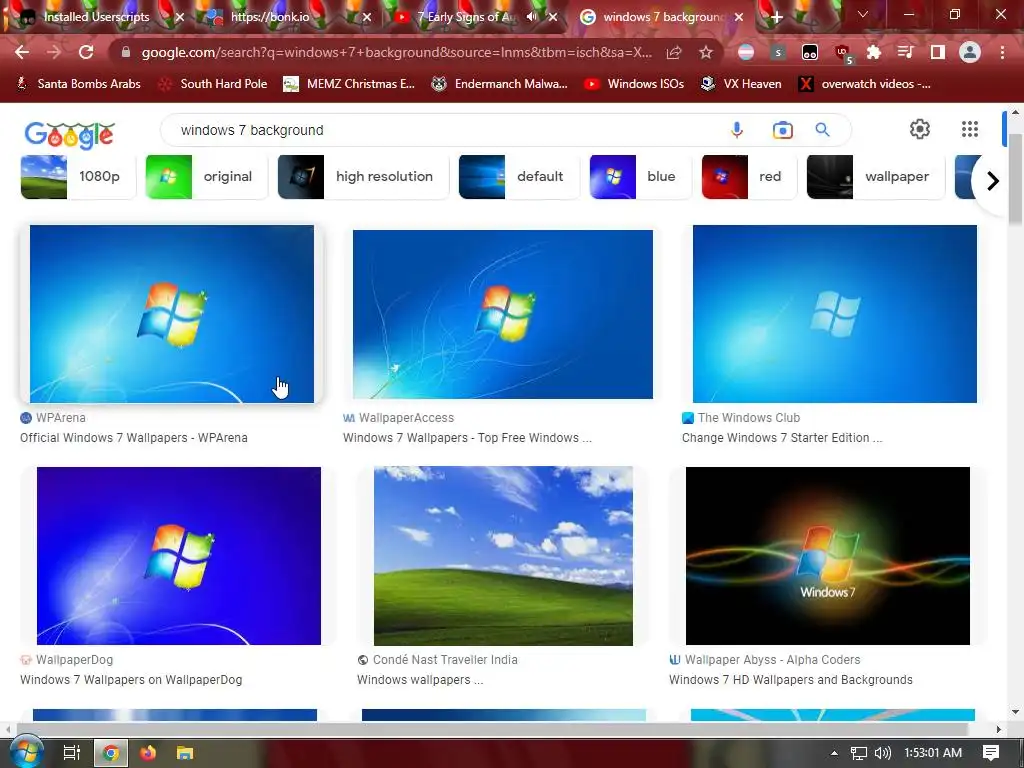Click the forward navigation arrow
Screen dimensions: 1024x768
click(x=54, y=52)
